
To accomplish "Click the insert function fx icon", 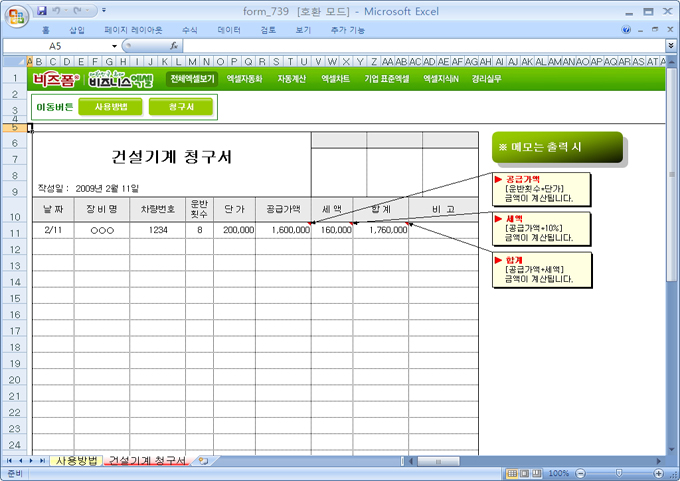I will [x=174, y=46].
